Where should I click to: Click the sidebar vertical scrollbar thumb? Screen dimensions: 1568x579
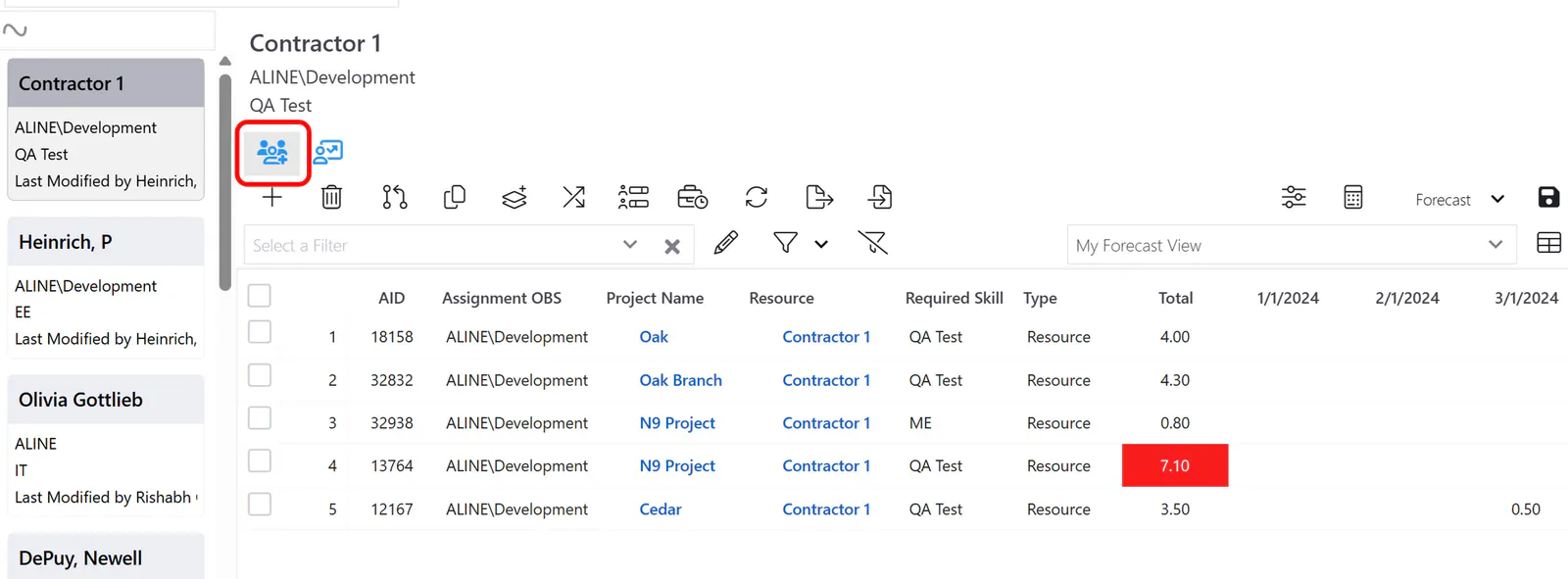click(225, 181)
